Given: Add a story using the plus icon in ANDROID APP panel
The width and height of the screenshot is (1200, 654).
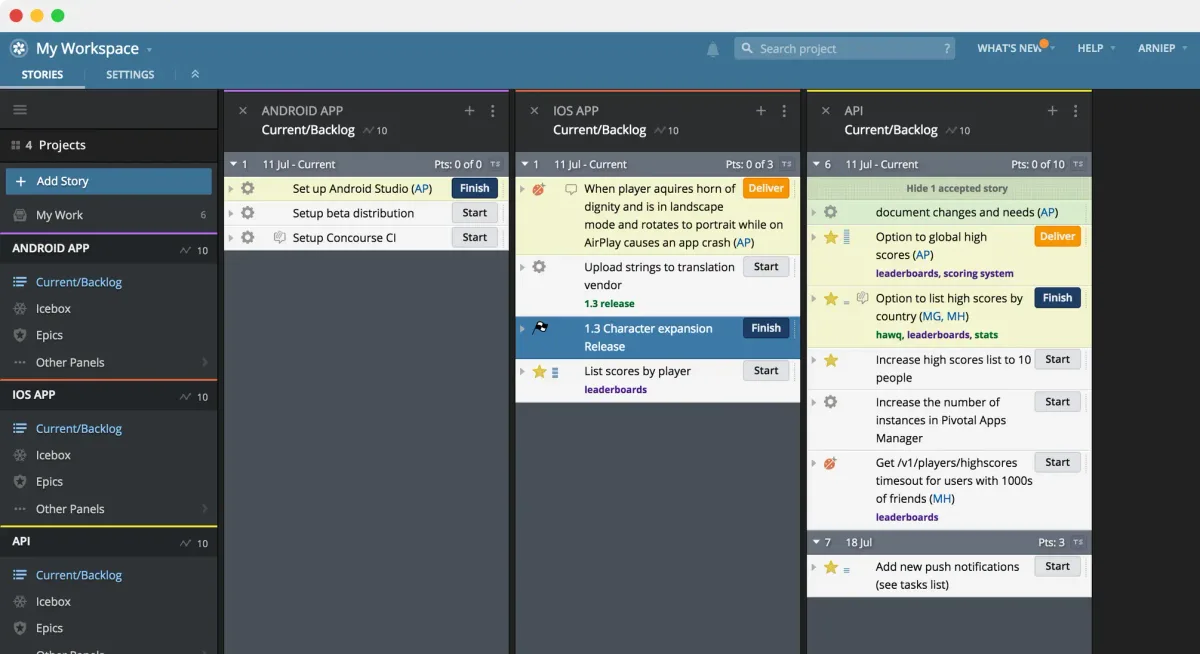Looking at the screenshot, I should point(468,111).
